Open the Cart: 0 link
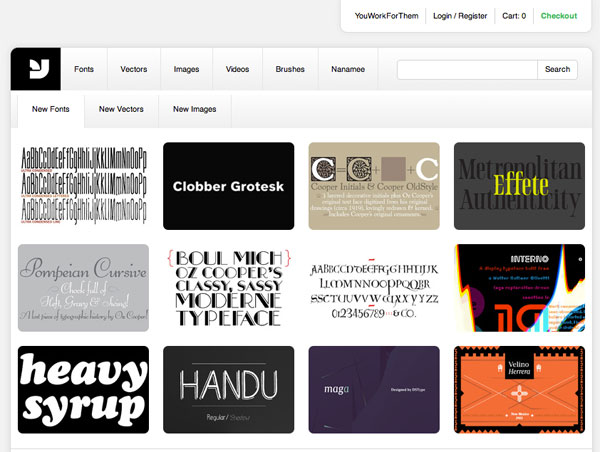 coord(514,16)
